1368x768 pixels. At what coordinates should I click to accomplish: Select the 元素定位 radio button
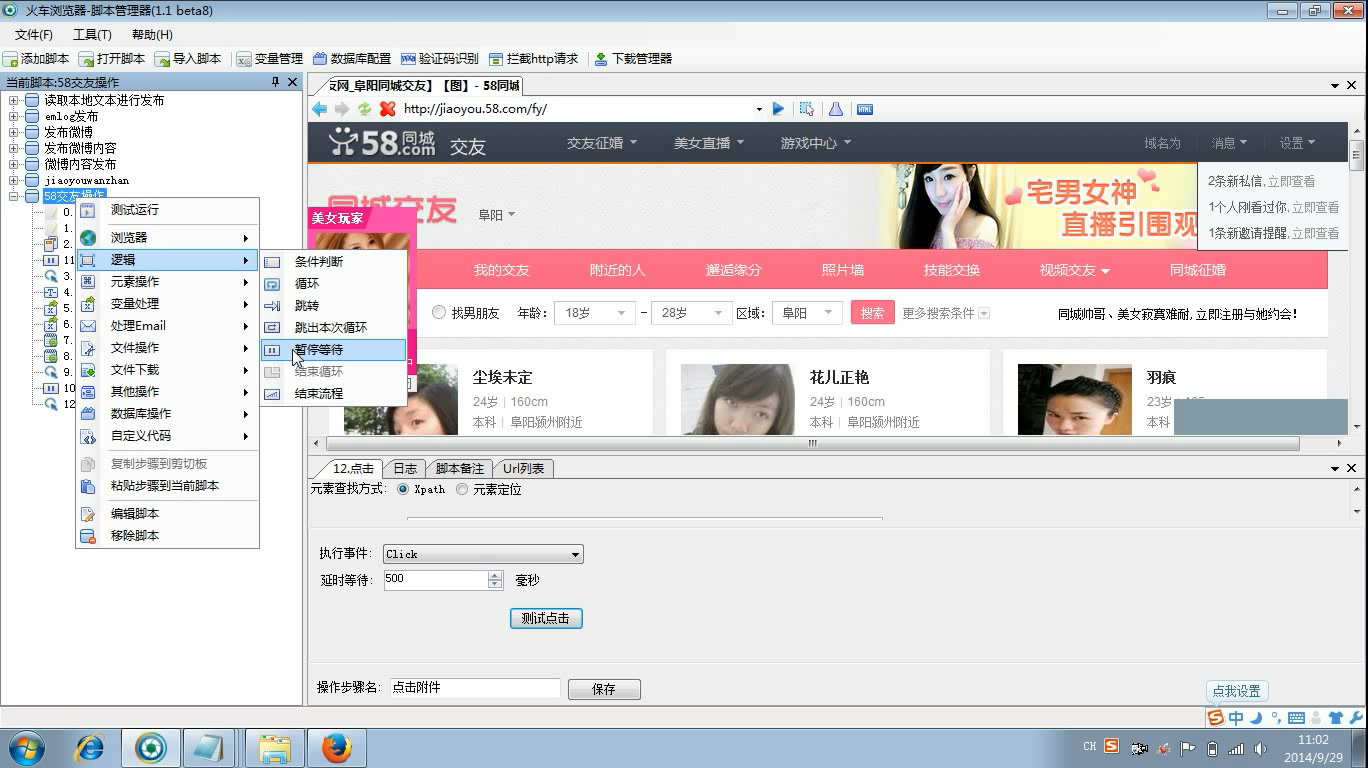click(x=462, y=489)
